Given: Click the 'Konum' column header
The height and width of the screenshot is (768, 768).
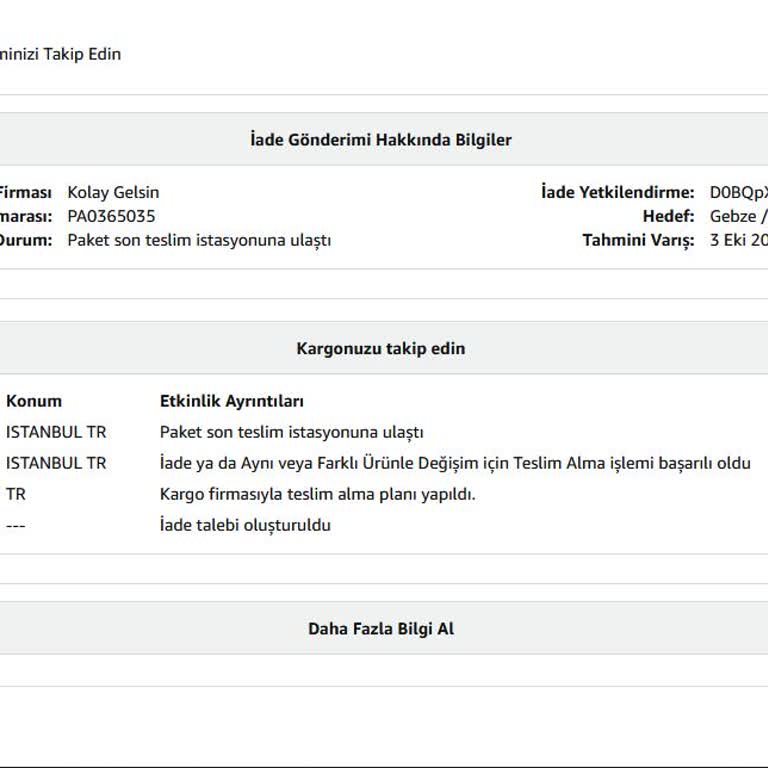Looking at the screenshot, I should coord(34,401).
